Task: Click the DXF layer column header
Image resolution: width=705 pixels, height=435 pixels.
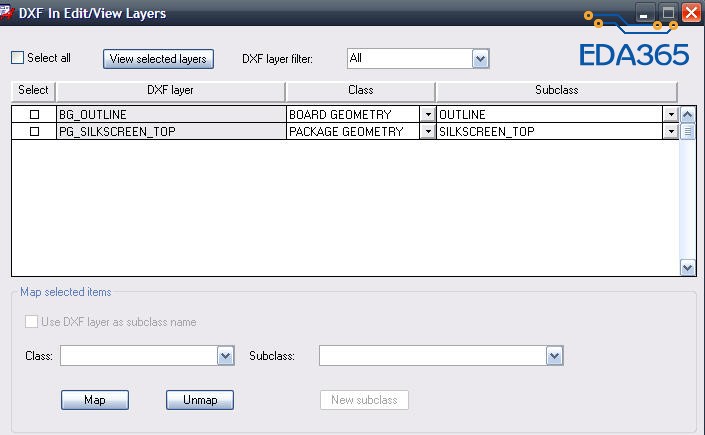Action: click(x=170, y=90)
